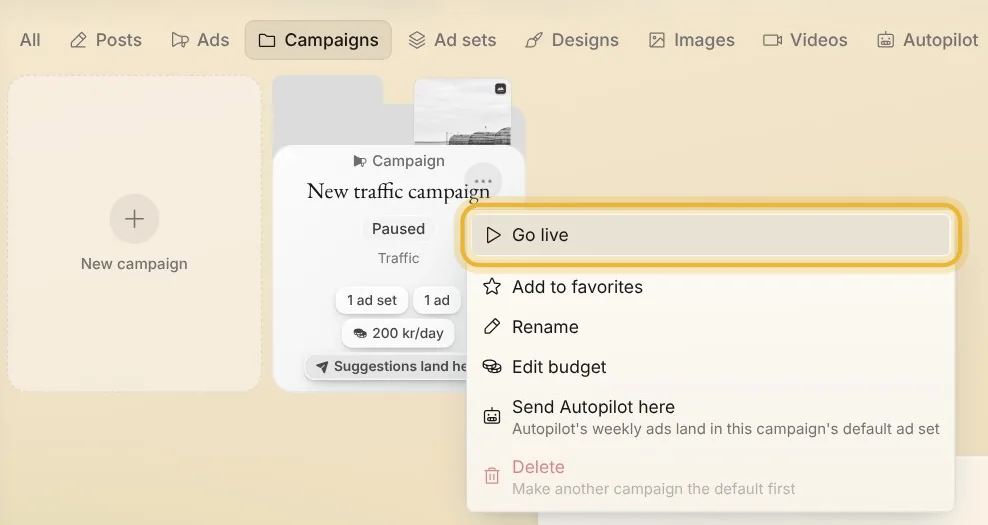
Task: Choose Send Autopilot here
Action: (x=711, y=417)
